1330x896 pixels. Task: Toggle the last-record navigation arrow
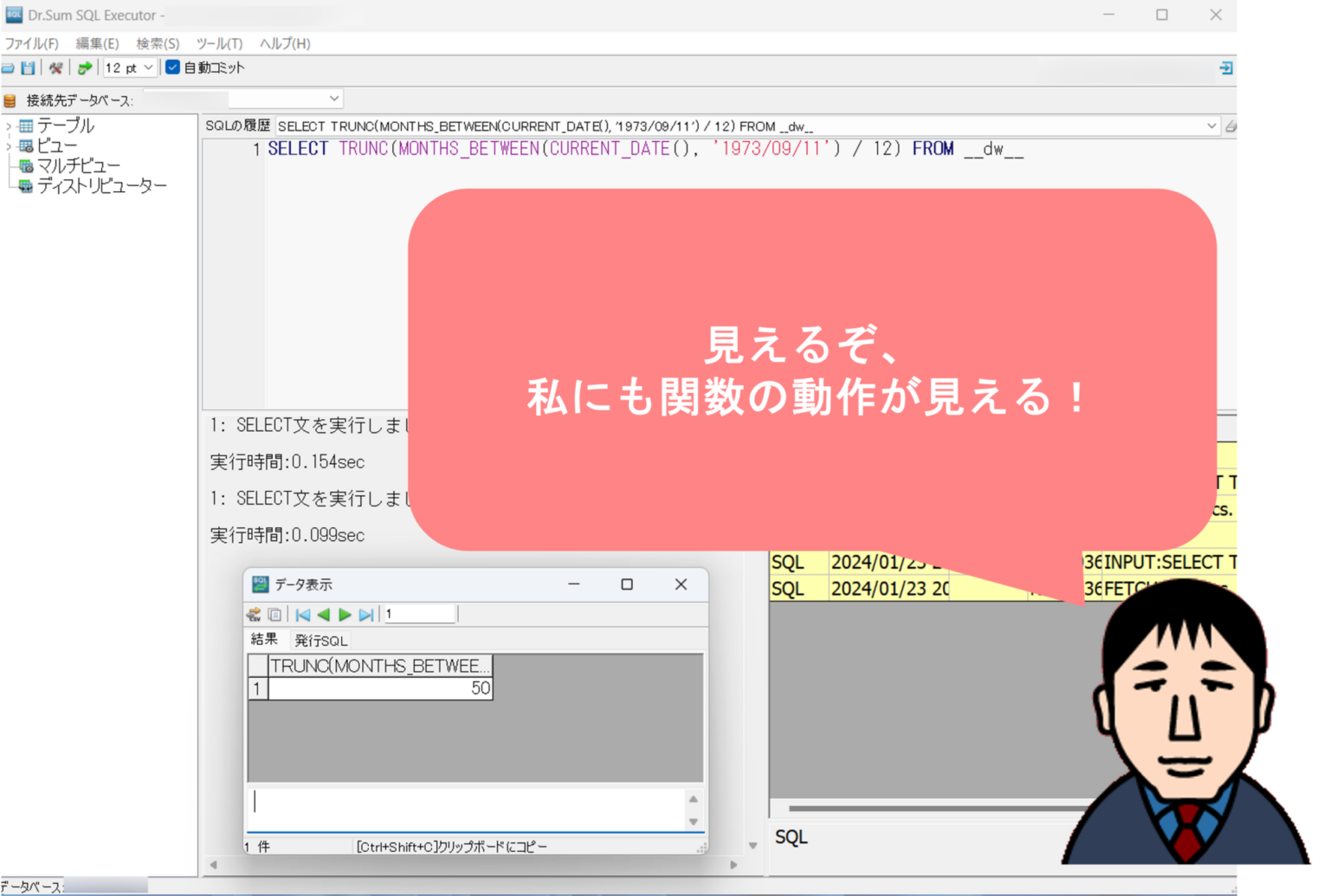(367, 614)
